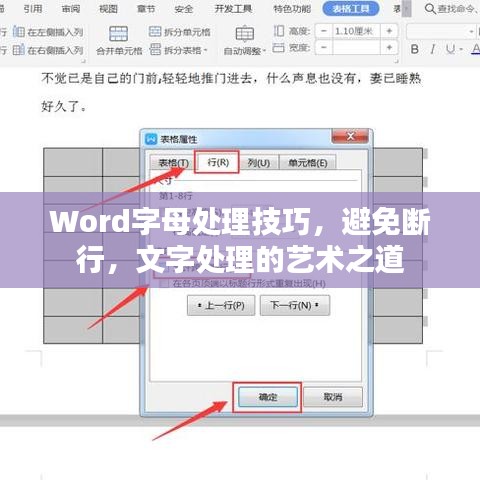
Task: Click the insert column left icon
Action: (19, 32)
